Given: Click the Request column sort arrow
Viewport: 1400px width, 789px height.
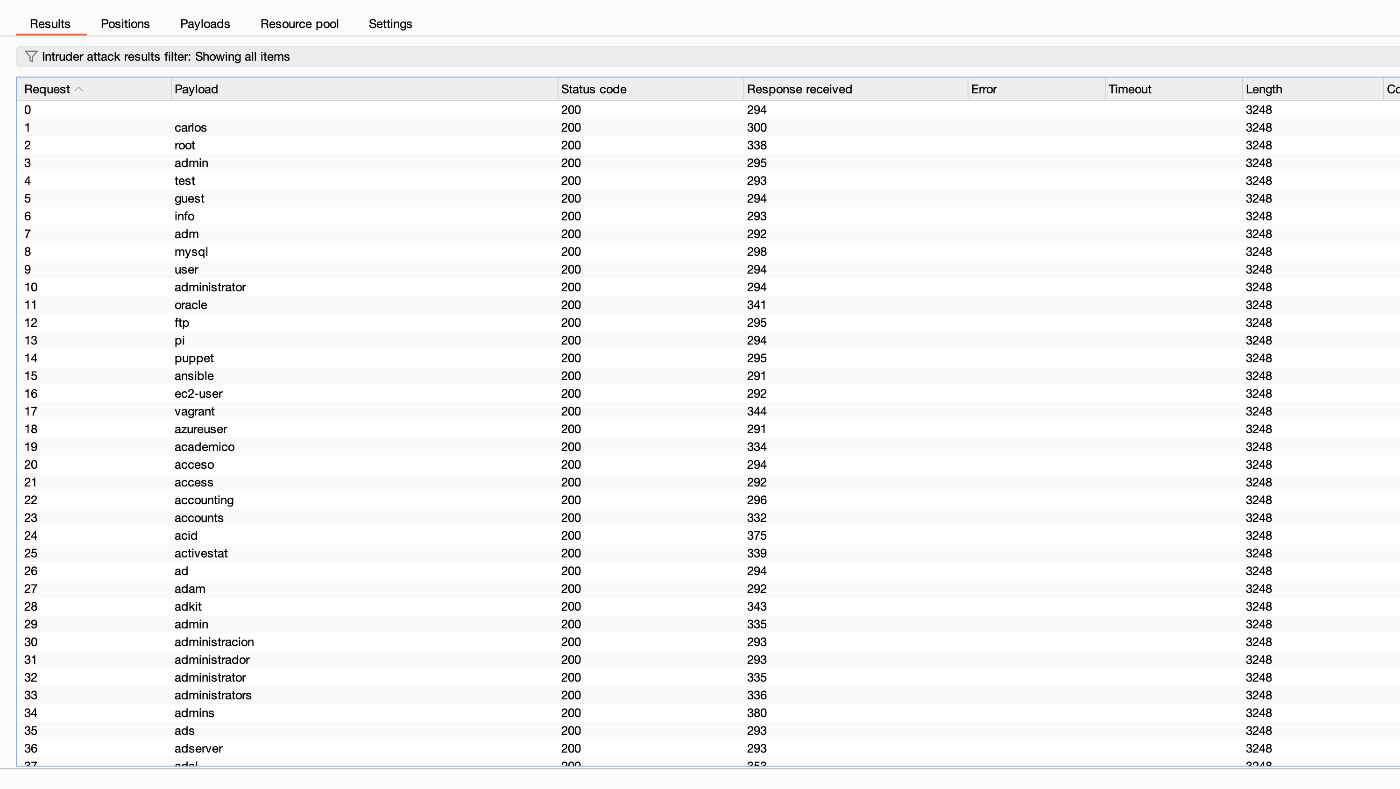Looking at the screenshot, I should [79, 89].
